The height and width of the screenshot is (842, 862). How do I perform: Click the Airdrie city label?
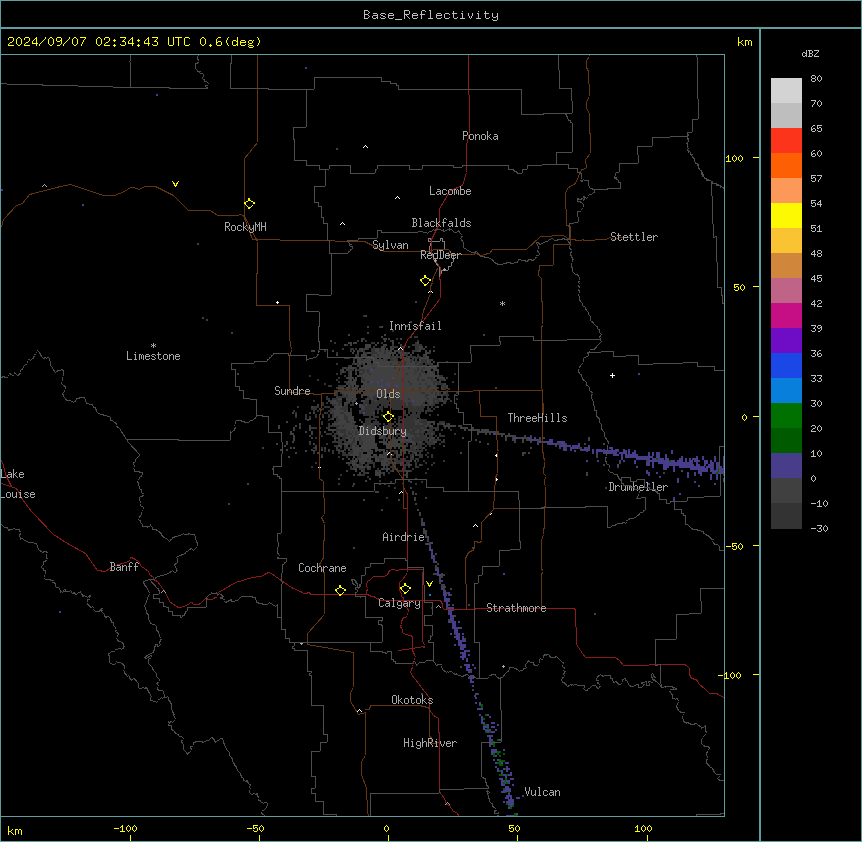coord(404,537)
